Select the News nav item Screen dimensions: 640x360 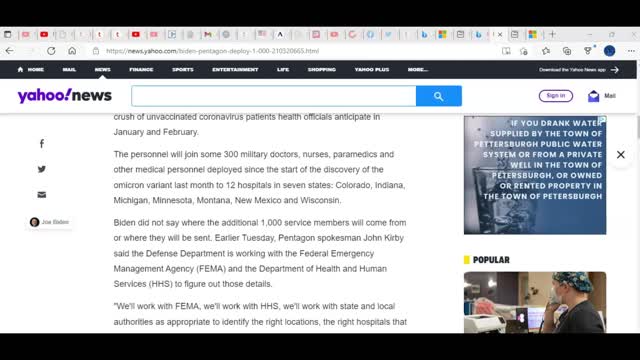pyautogui.click(x=102, y=70)
